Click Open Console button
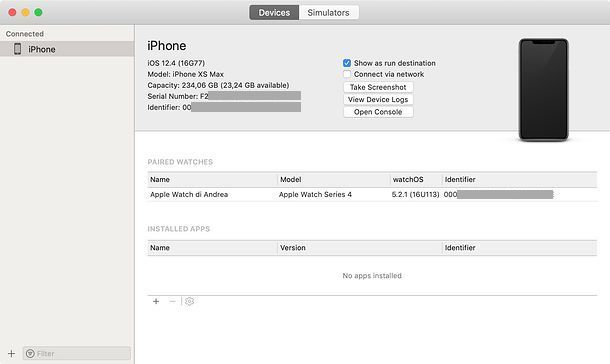Viewport: 610px width, 364px height. [378, 112]
